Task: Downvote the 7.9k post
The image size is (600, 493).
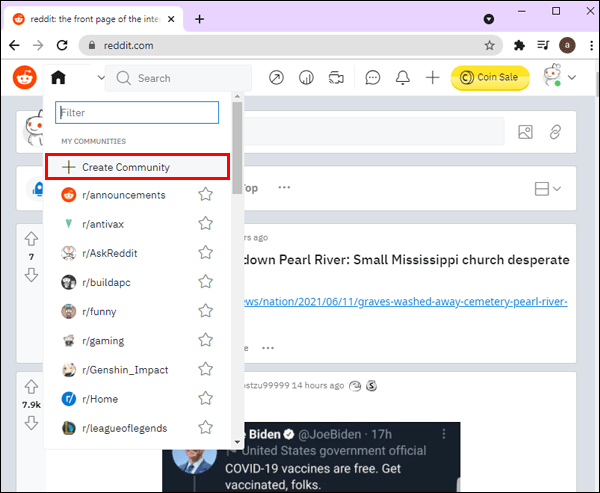Action: [31, 423]
